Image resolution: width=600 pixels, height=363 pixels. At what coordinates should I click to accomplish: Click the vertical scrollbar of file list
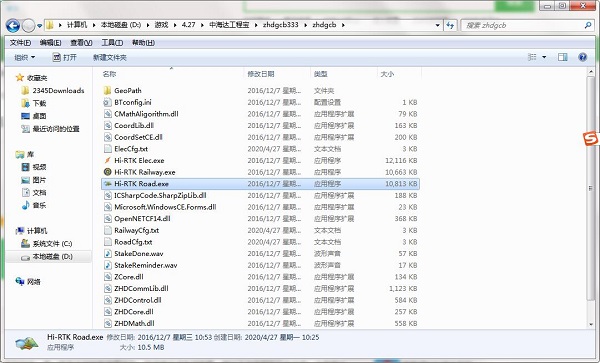pos(591,186)
